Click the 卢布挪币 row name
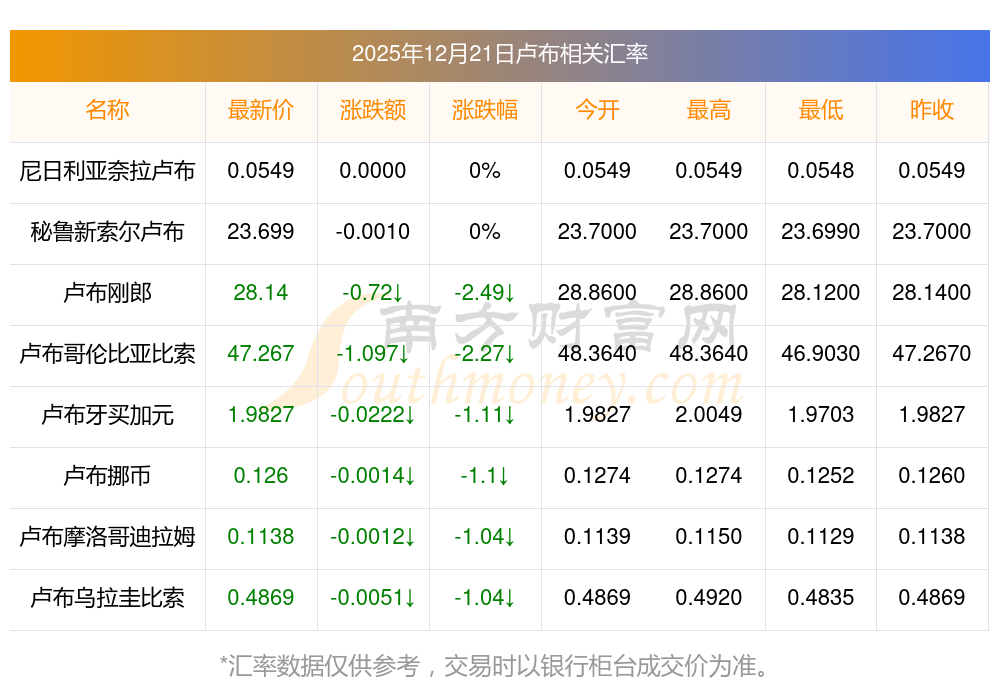This screenshot has height=697, width=1000. click(107, 476)
